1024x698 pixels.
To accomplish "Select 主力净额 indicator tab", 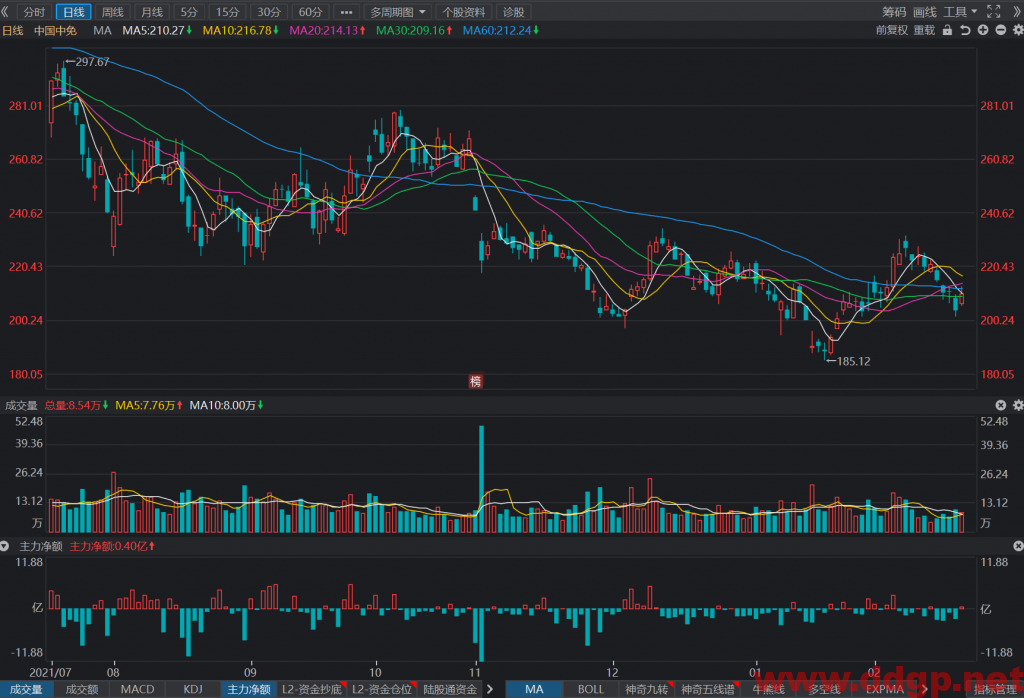I will (x=249, y=689).
